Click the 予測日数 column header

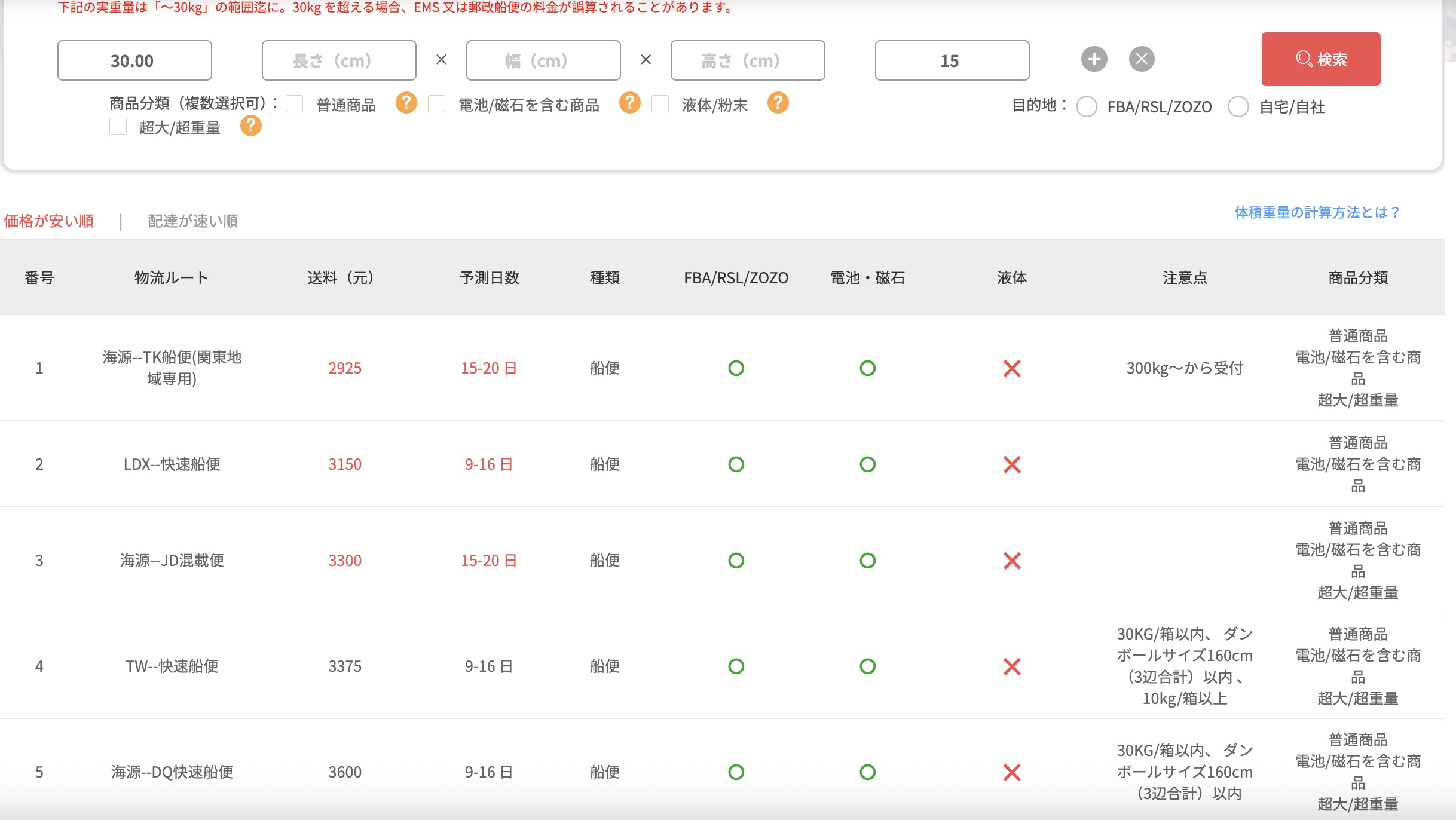coord(490,278)
